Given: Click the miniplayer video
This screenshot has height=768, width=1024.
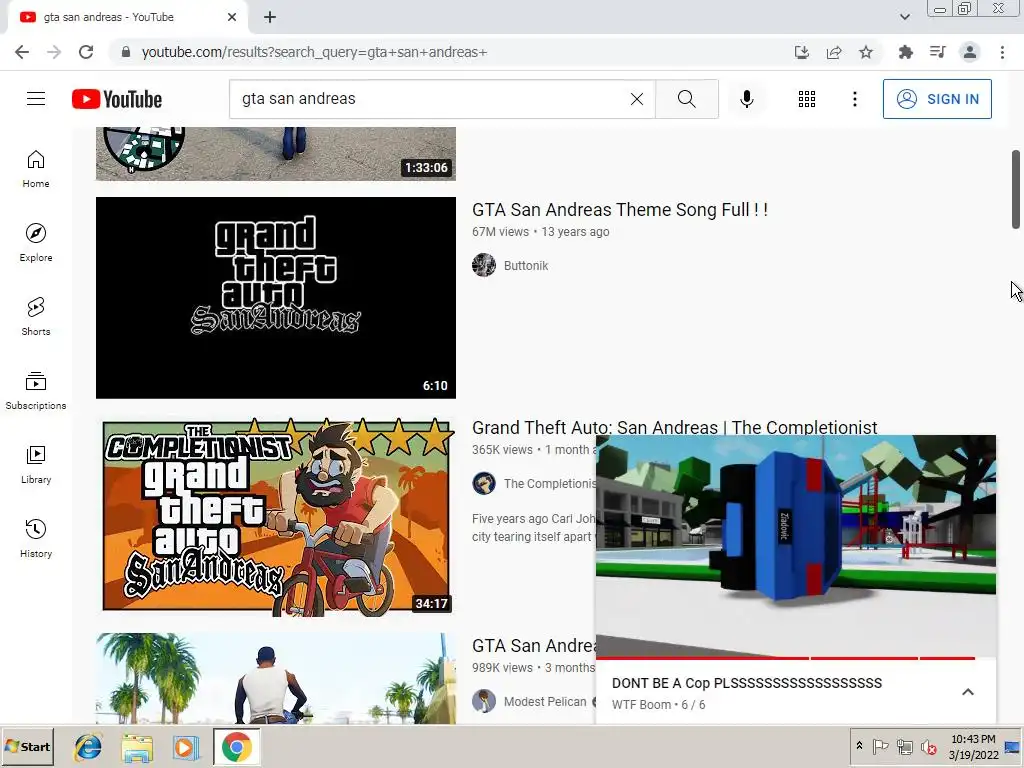Looking at the screenshot, I should tap(795, 545).
